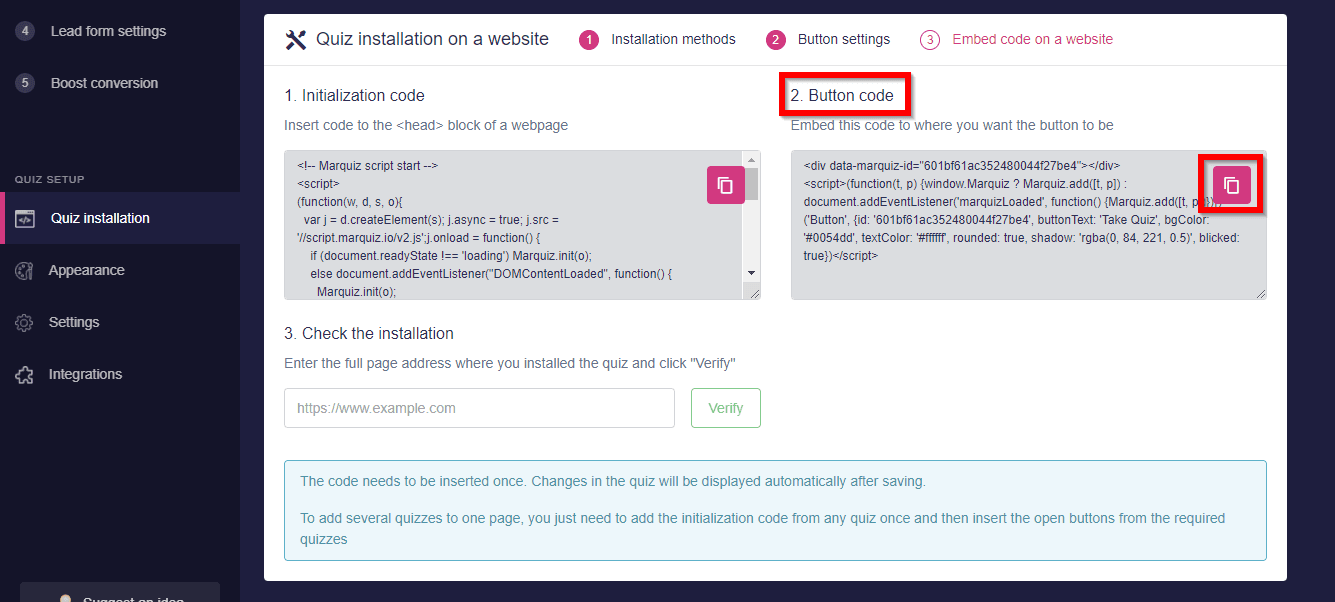The height and width of the screenshot is (602, 1335).
Task: Click the Quiz installation code icon in sidebar
Action: (25, 218)
